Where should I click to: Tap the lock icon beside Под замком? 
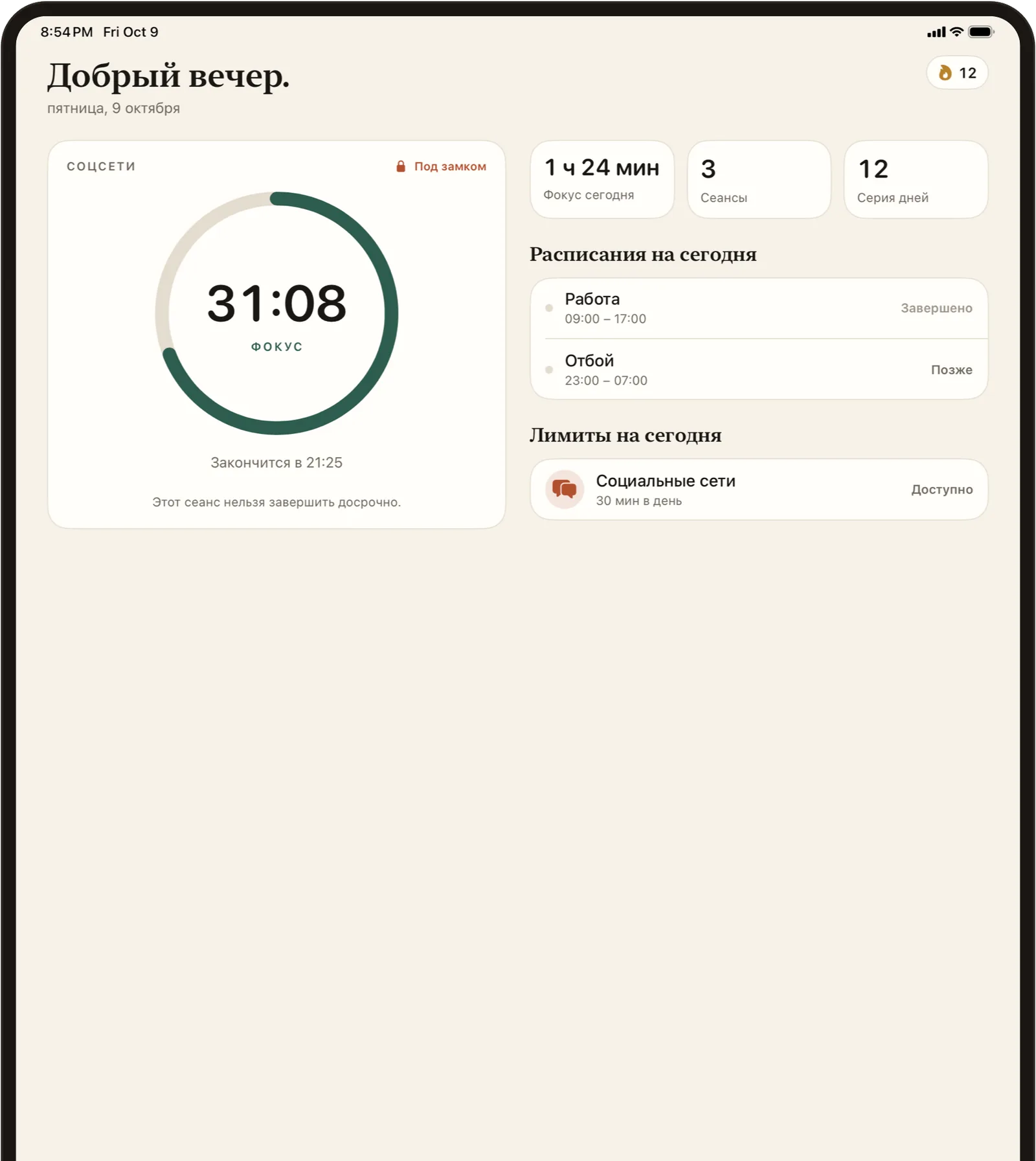click(401, 166)
